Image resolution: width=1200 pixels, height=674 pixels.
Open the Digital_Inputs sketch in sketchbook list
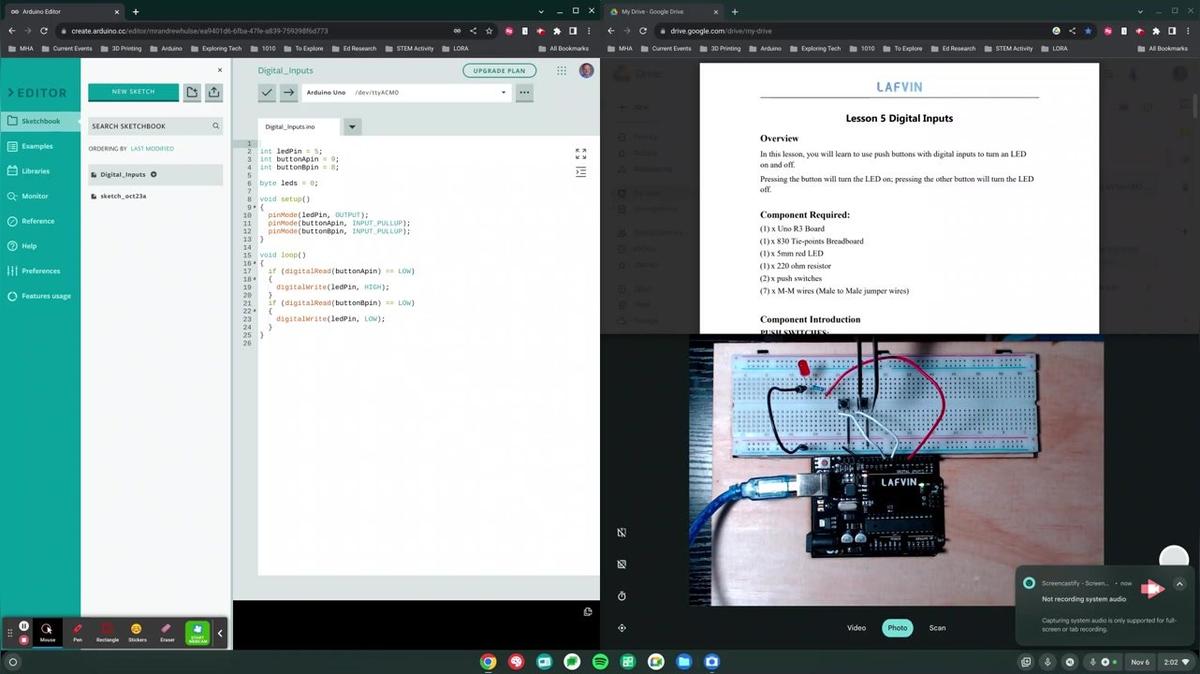(x=155, y=174)
